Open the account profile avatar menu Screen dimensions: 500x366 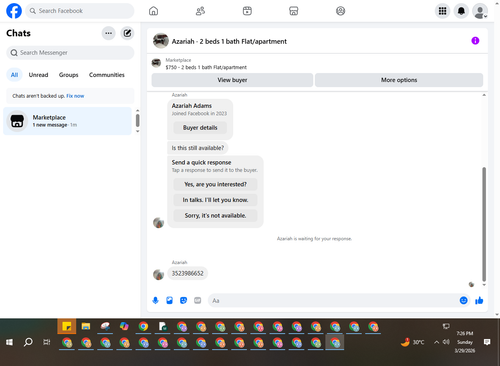(480, 11)
